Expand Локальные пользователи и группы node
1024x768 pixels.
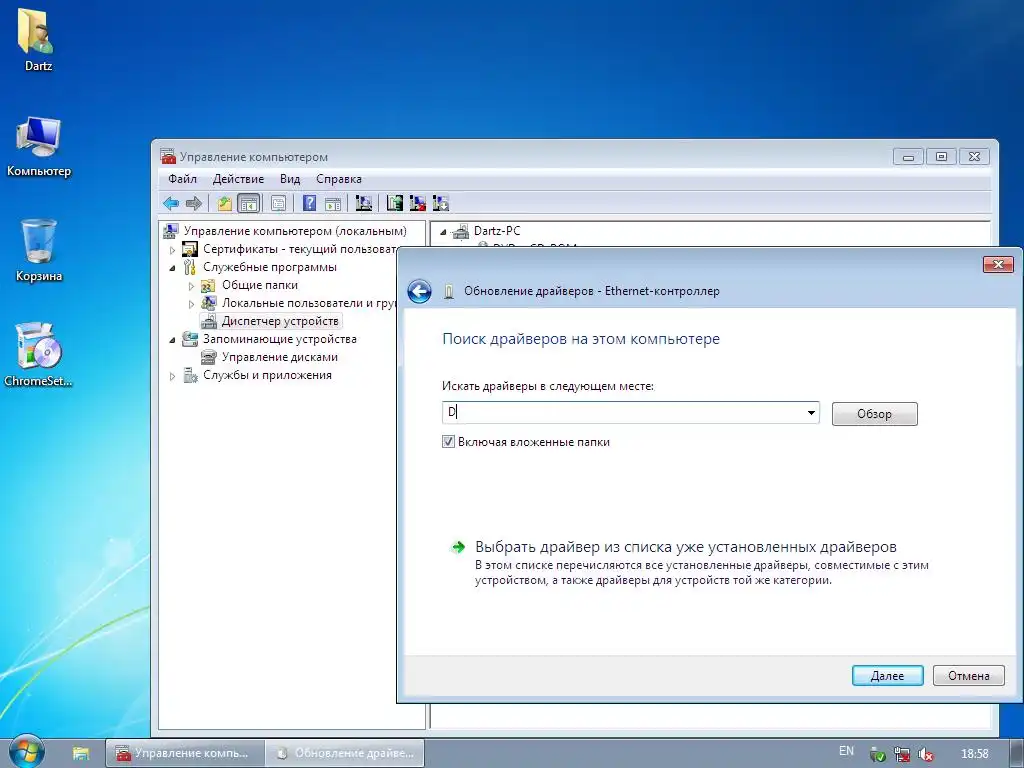tap(191, 304)
